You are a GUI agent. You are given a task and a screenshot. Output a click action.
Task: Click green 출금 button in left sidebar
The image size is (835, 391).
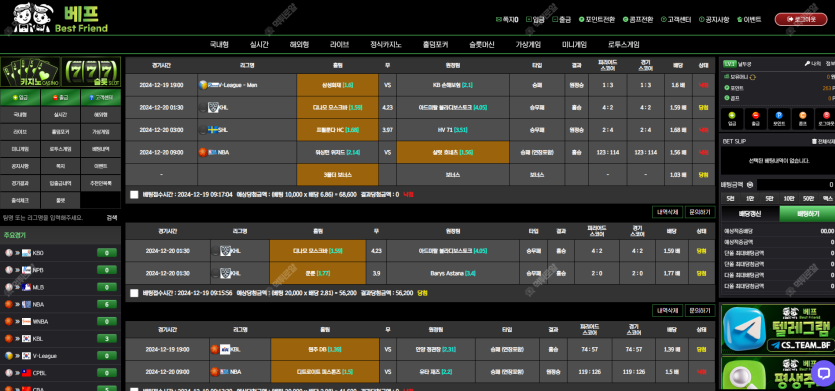point(61,97)
